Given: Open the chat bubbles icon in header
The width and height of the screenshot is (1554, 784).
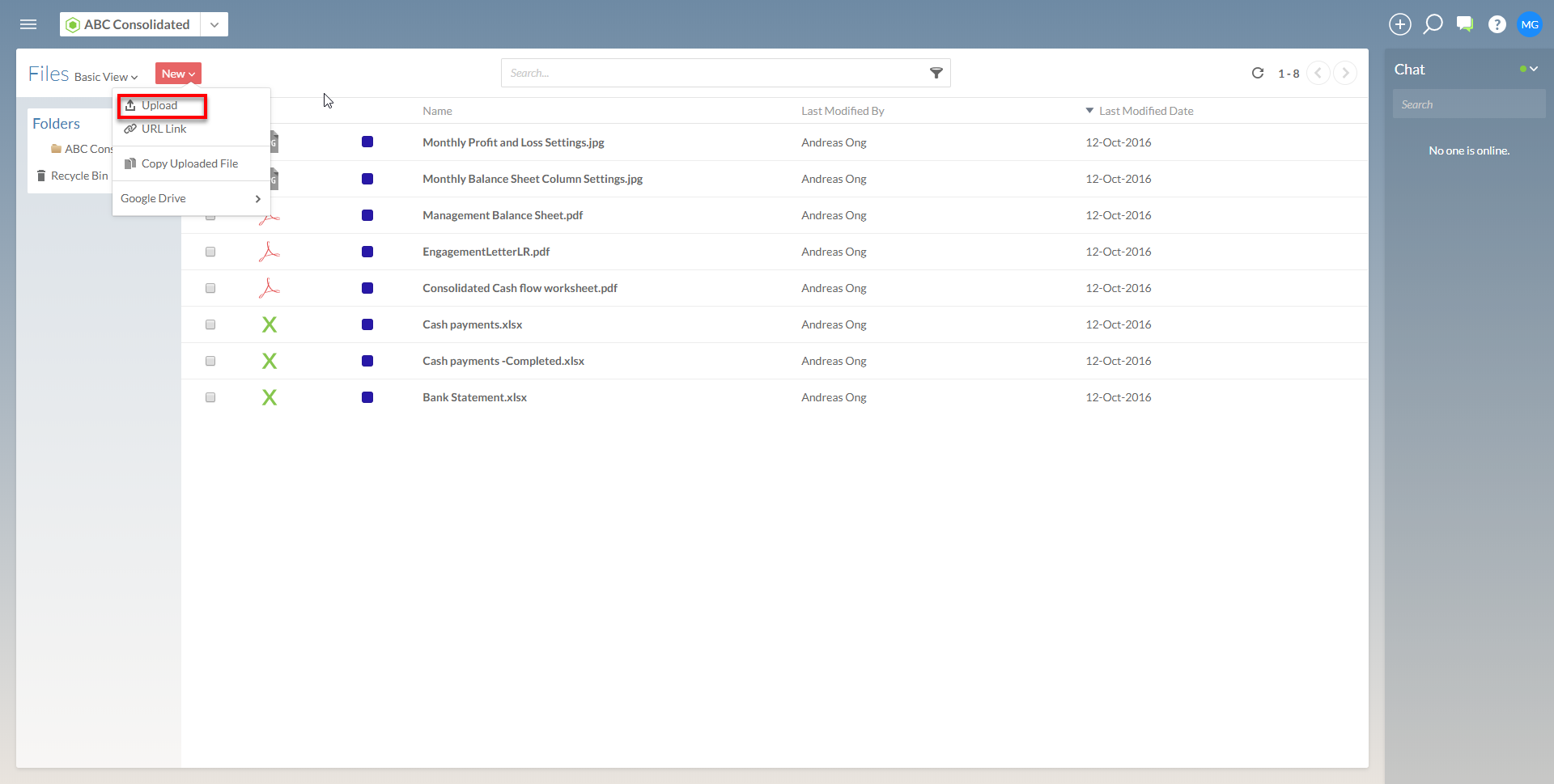Looking at the screenshot, I should point(1465,24).
